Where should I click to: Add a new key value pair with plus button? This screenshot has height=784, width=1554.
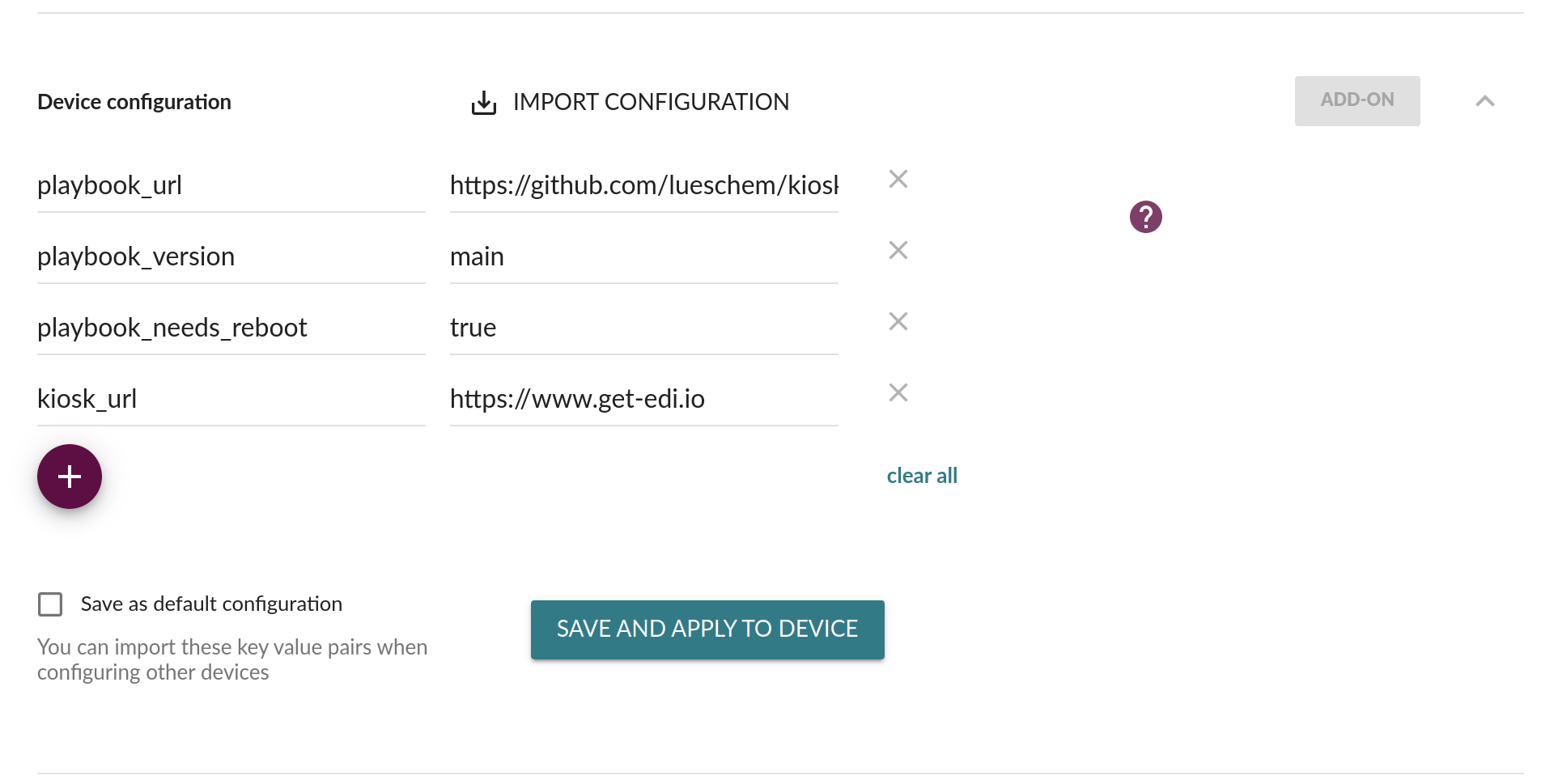click(x=70, y=477)
